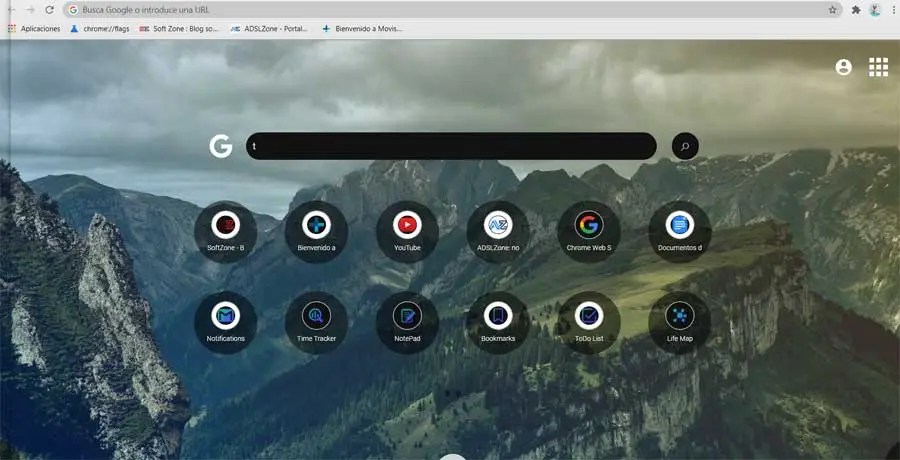Open the Aplicaciones bookmark

coord(34,29)
